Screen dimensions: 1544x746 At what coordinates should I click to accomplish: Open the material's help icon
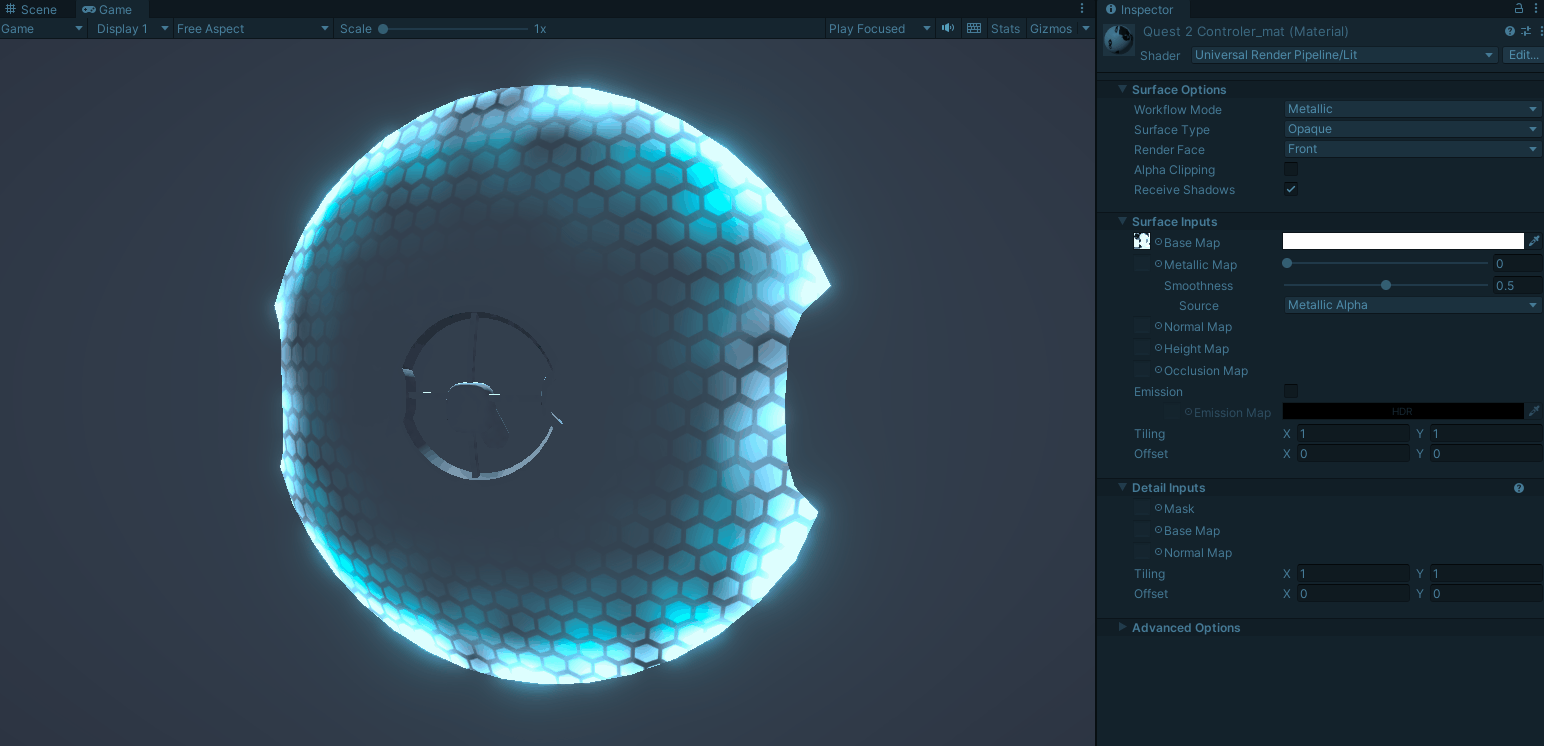click(x=1509, y=31)
